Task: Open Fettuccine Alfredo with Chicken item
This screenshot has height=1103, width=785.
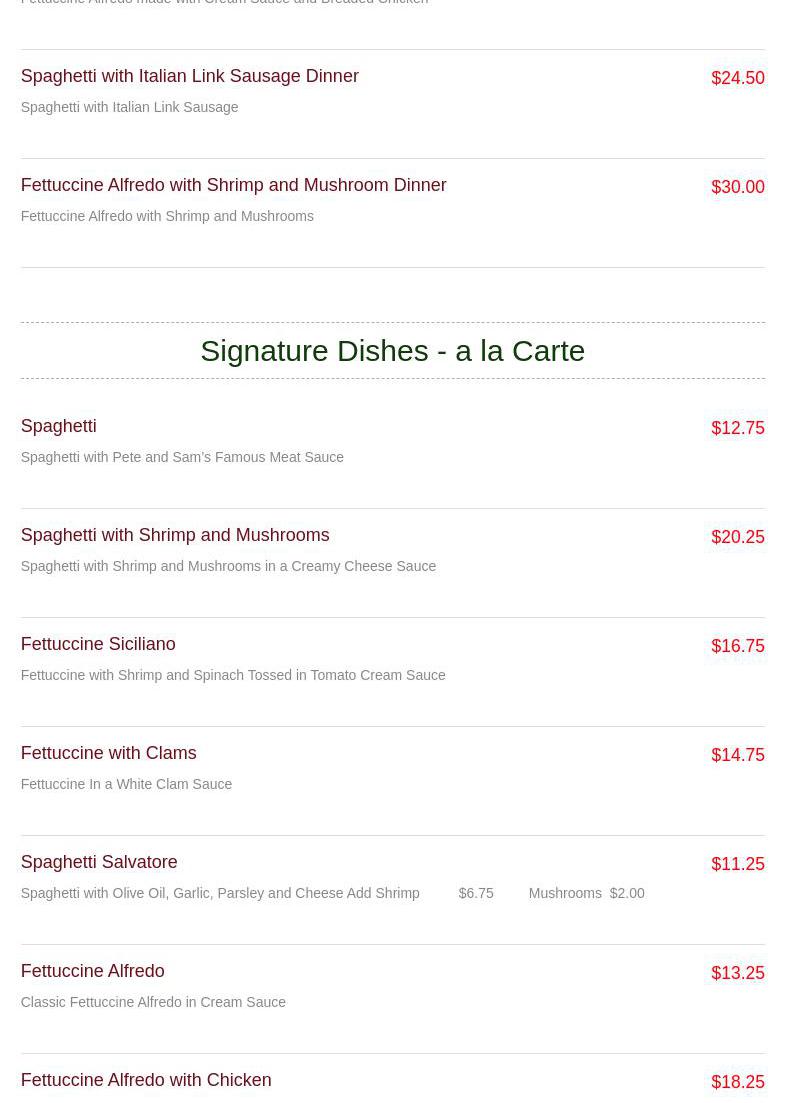Action: tap(146, 1080)
